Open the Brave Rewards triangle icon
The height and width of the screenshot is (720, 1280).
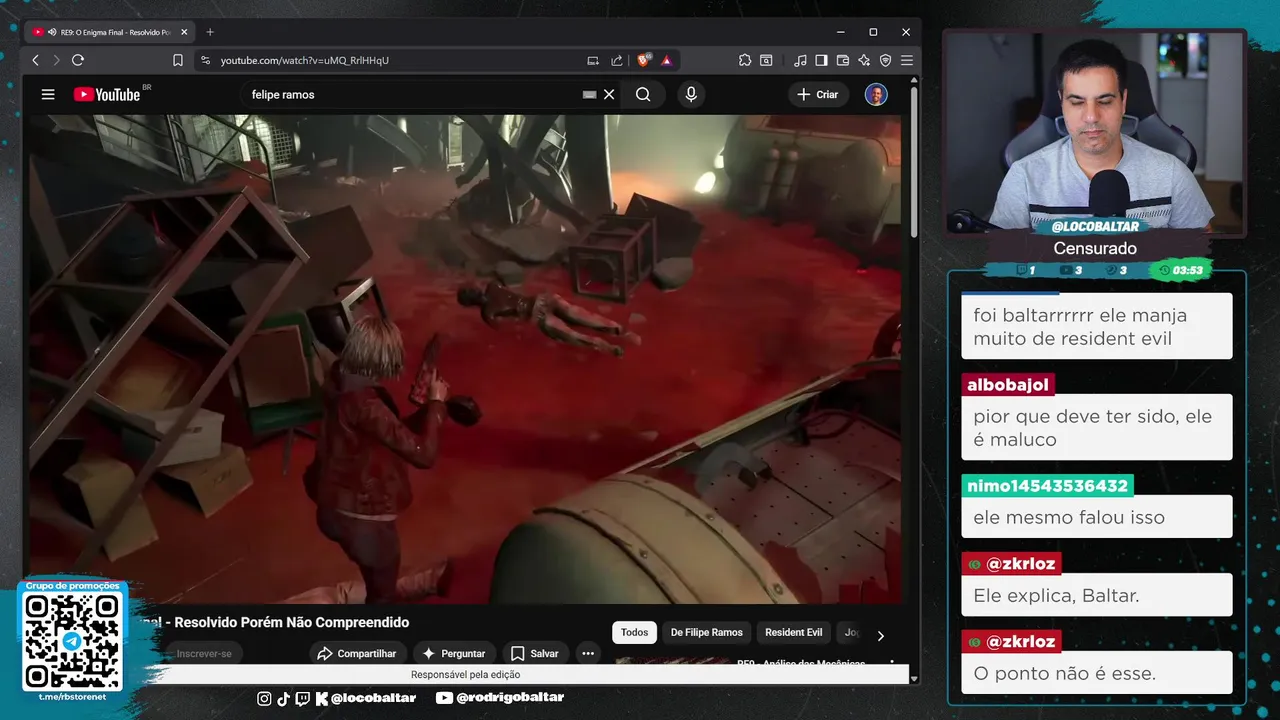pyautogui.click(x=666, y=60)
